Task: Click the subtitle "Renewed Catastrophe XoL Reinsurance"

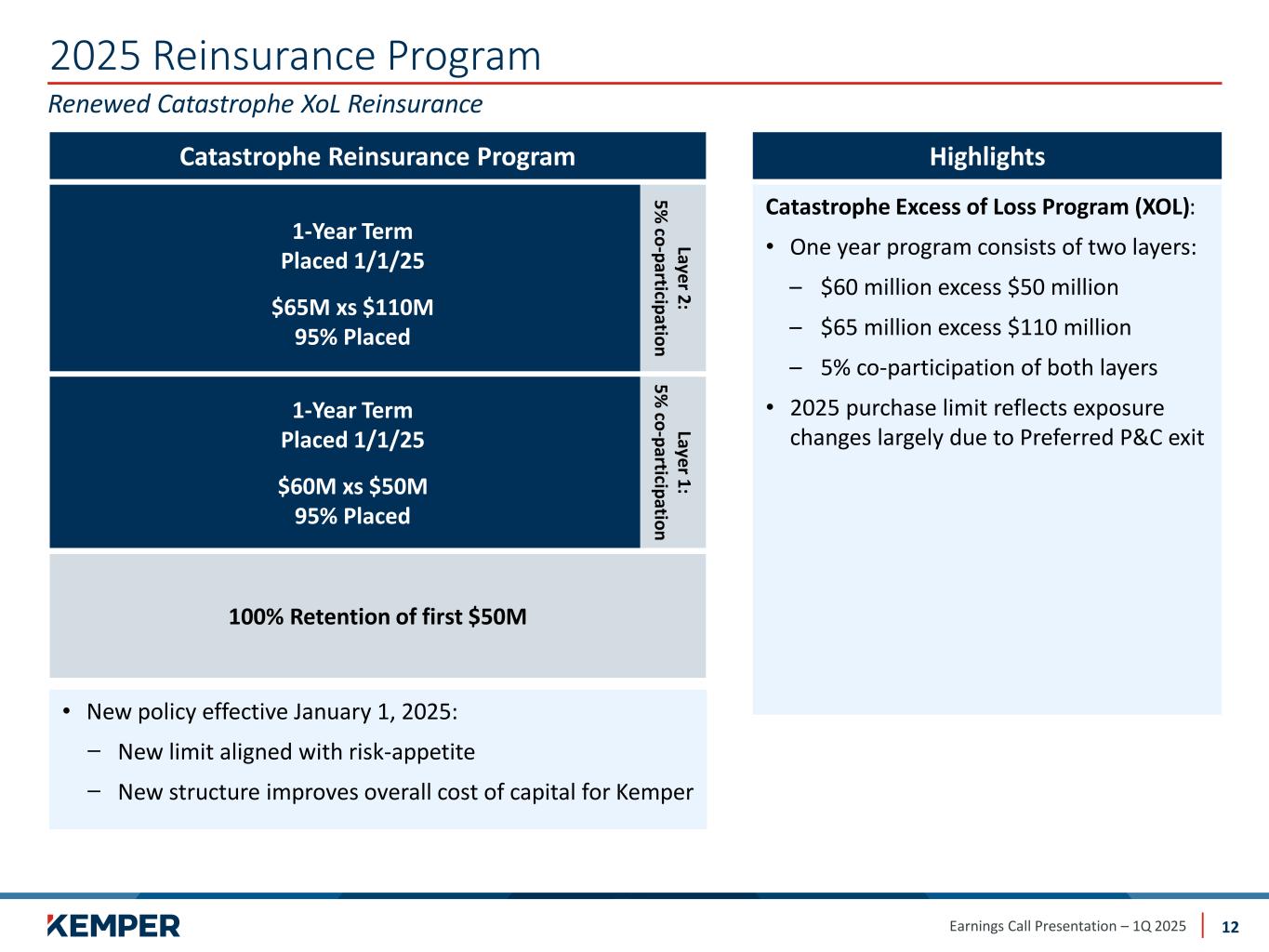Action: click(265, 104)
